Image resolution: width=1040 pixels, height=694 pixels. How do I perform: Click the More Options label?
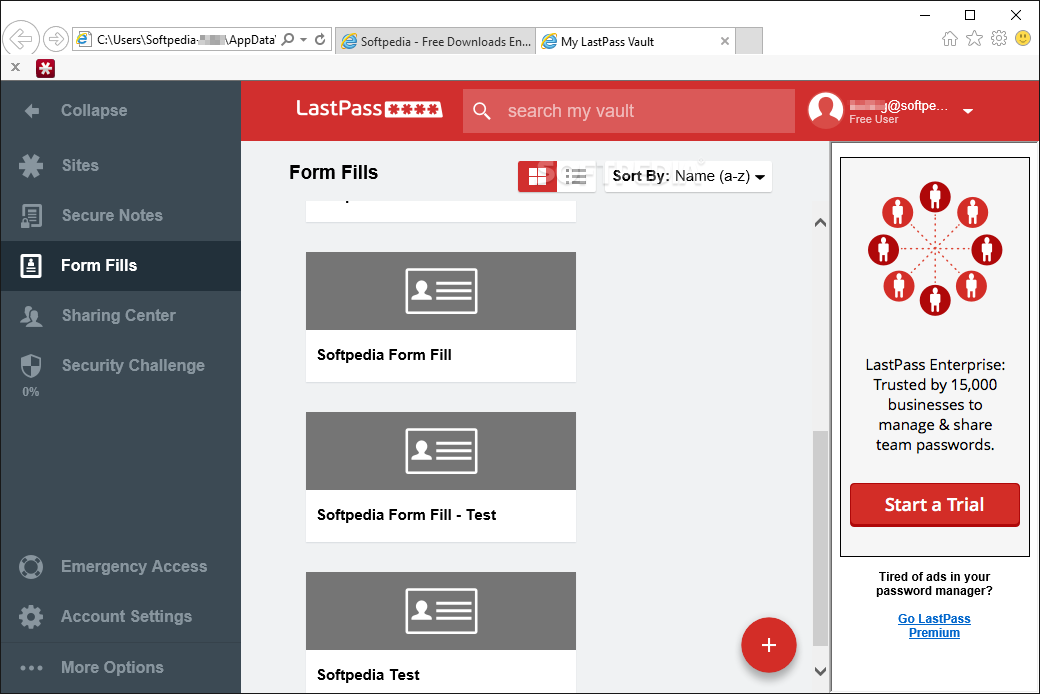tap(112, 667)
